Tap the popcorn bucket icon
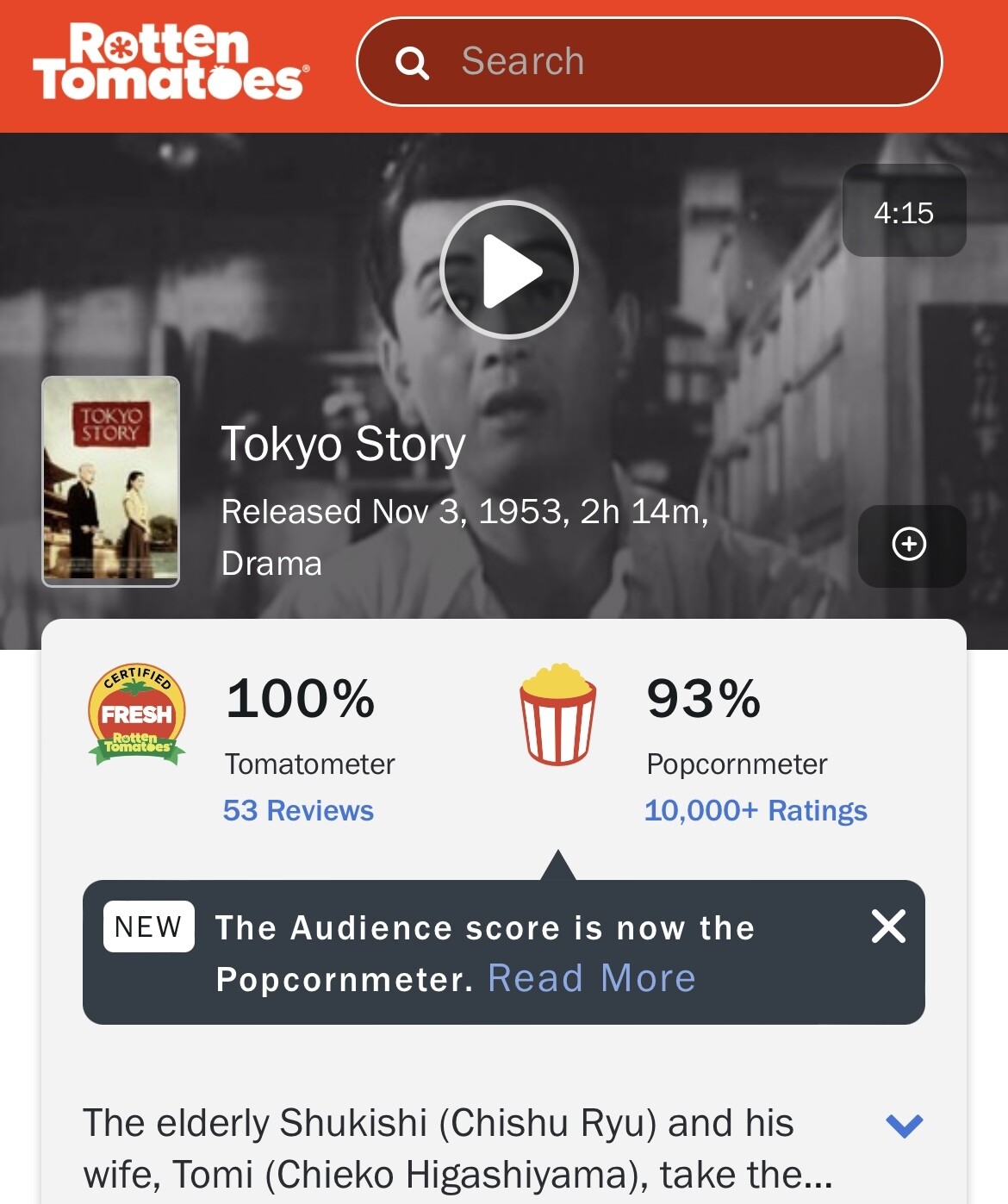The image size is (1008, 1204). point(557,714)
